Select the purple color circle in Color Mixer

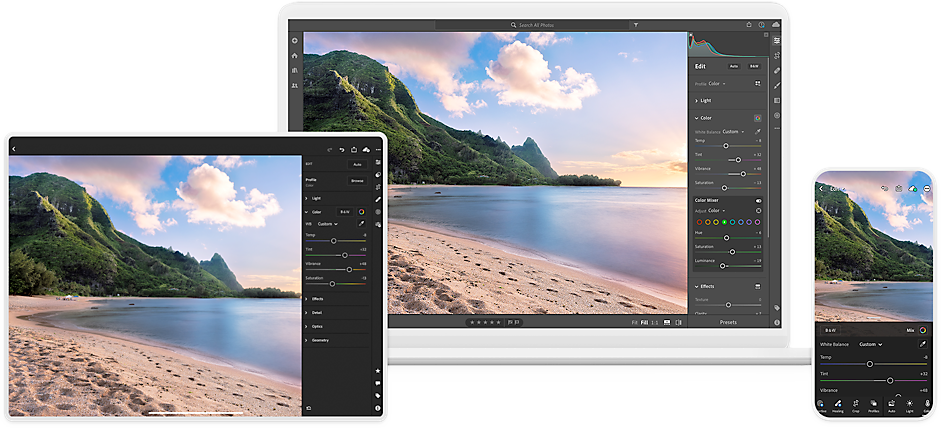750,222
